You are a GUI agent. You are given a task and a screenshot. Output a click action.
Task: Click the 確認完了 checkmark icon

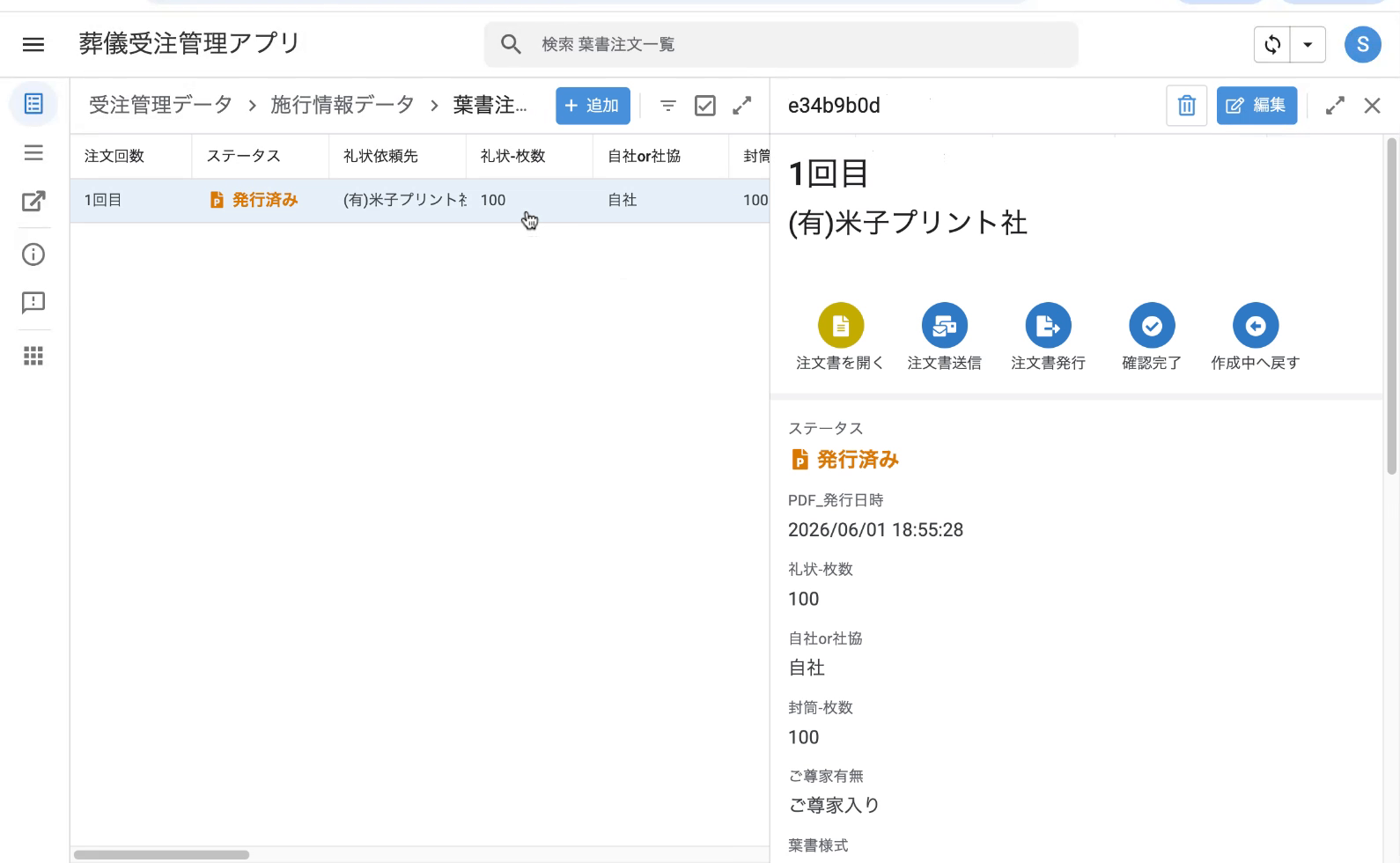(x=1152, y=326)
